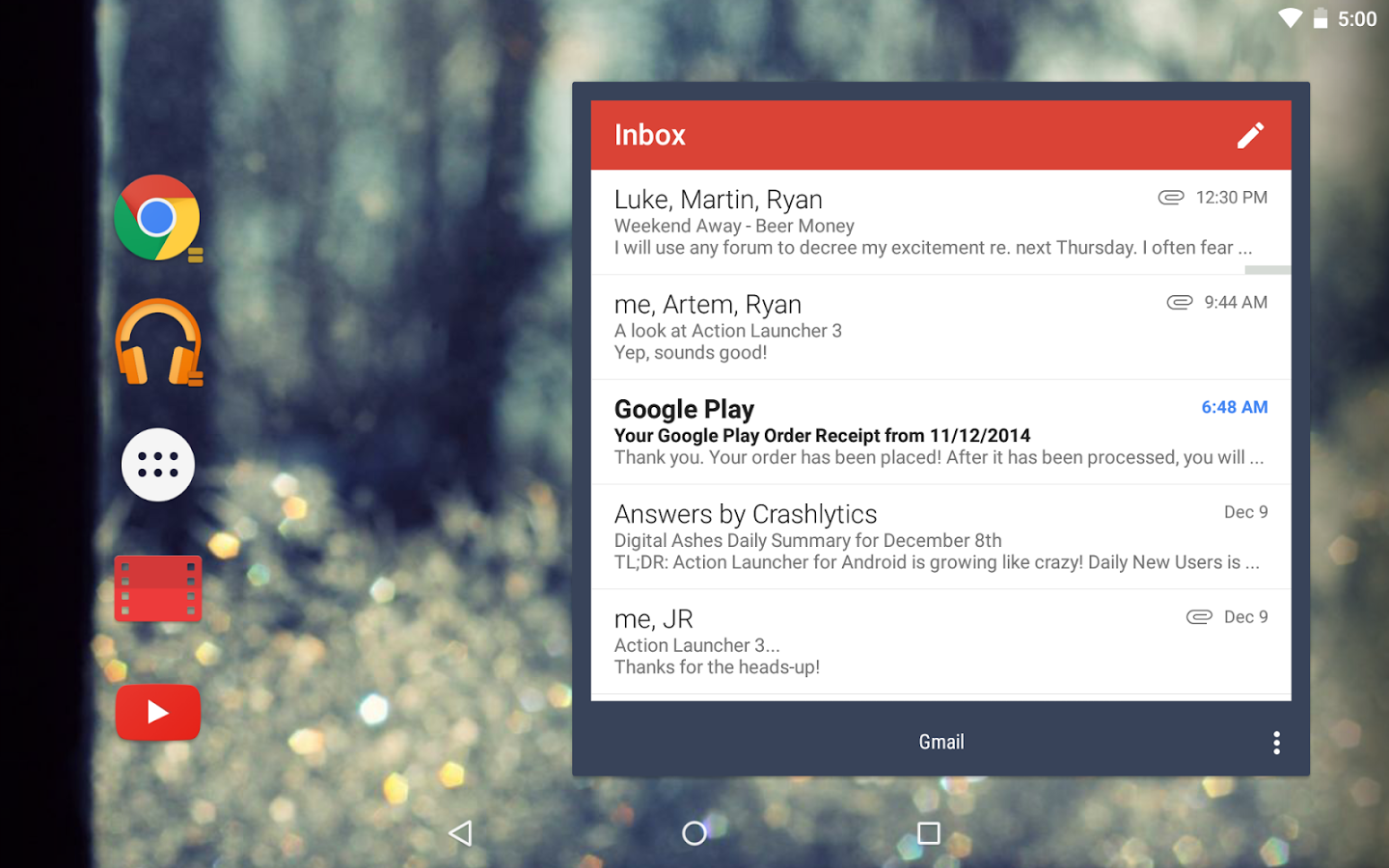Launch Google Play Music
The height and width of the screenshot is (868, 1389).
click(157, 342)
